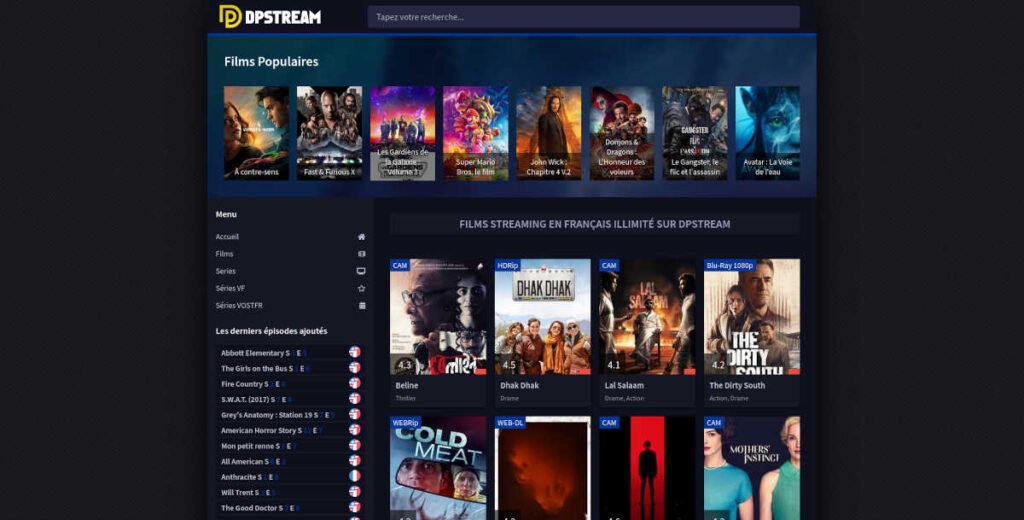
Task: Click the French flag on Anthracite row
Action: (x=355, y=476)
